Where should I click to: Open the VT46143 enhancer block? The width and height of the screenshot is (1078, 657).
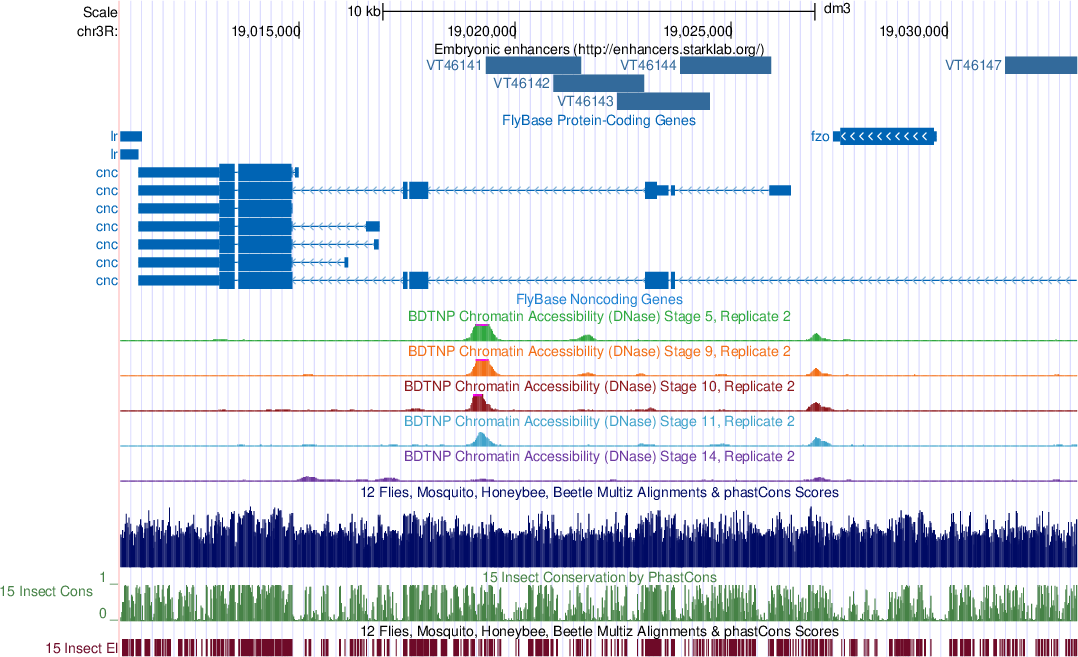[x=663, y=101]
